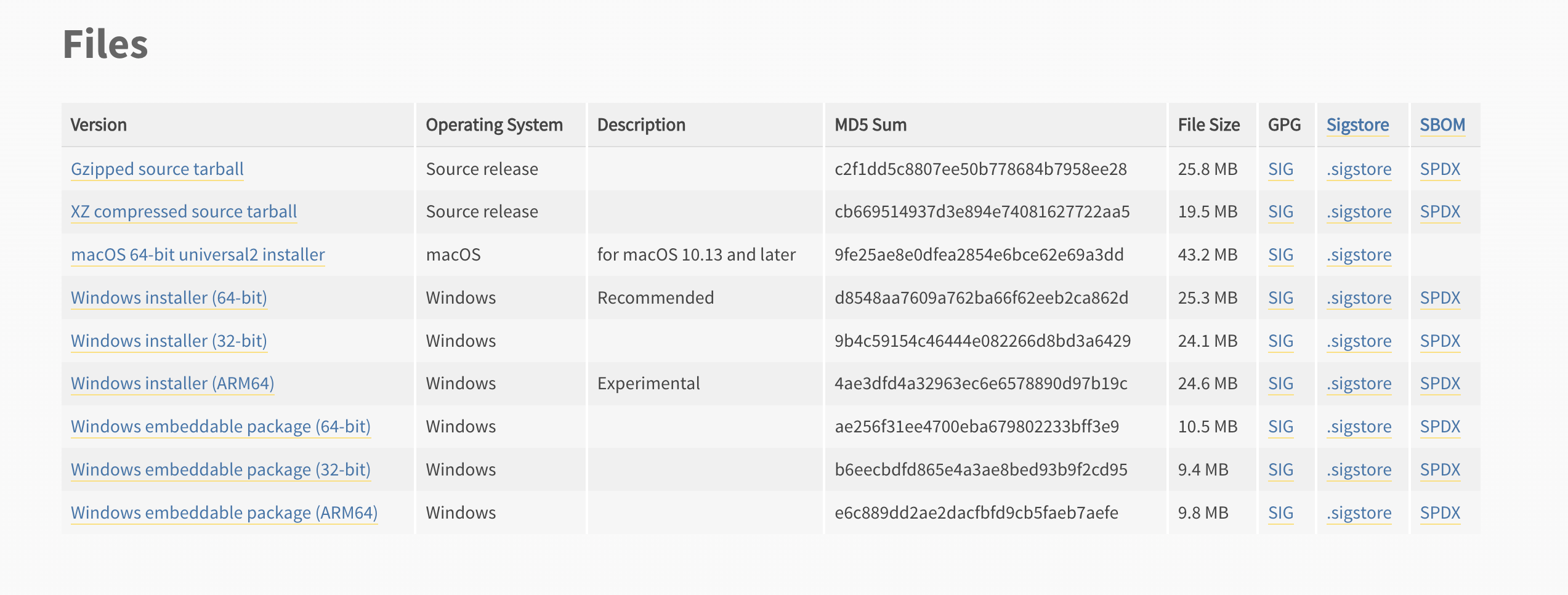The width and height of the screenshot is (1568, 595).
Task: Select the Windows installer (32-bit) link
Action: coord(169,341)
